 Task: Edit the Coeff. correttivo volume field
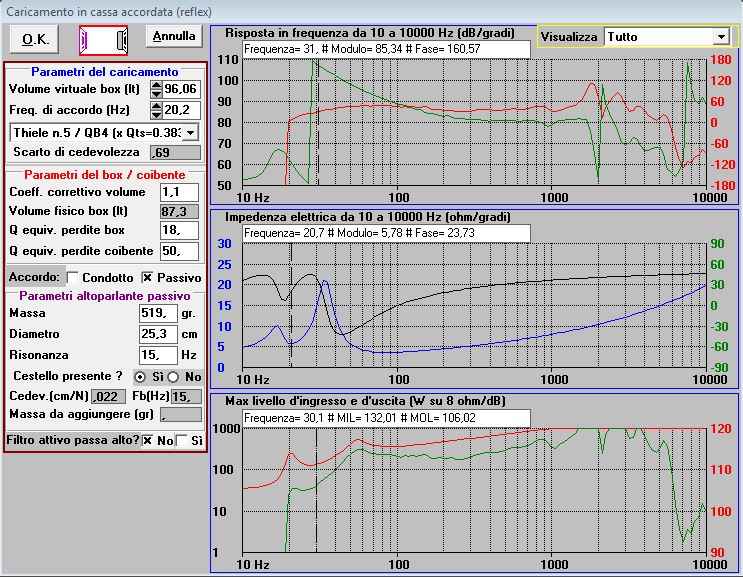click(179, 192)
